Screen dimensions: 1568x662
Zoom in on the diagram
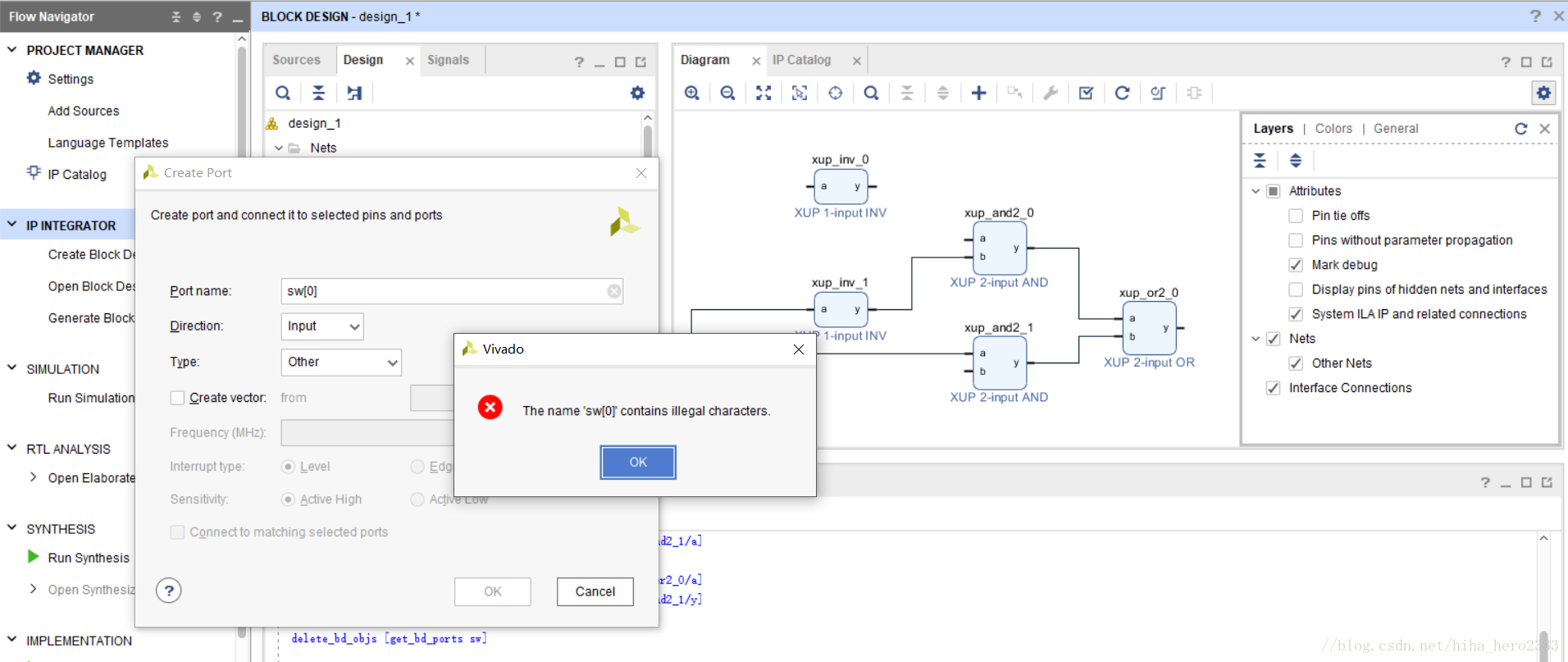tap(692, 93)
